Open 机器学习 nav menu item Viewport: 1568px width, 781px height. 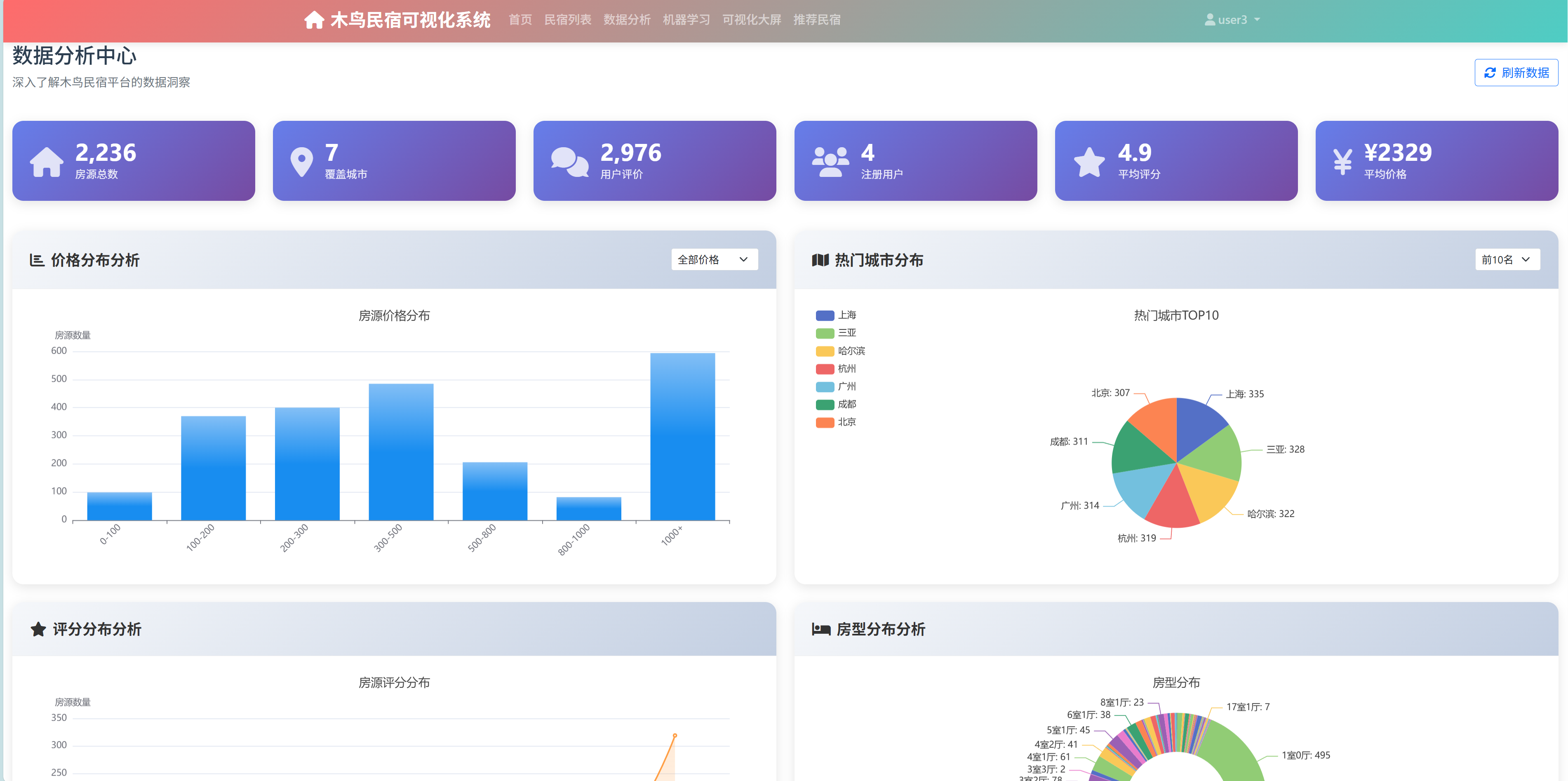pyautogui.click(x=686, y=20)
